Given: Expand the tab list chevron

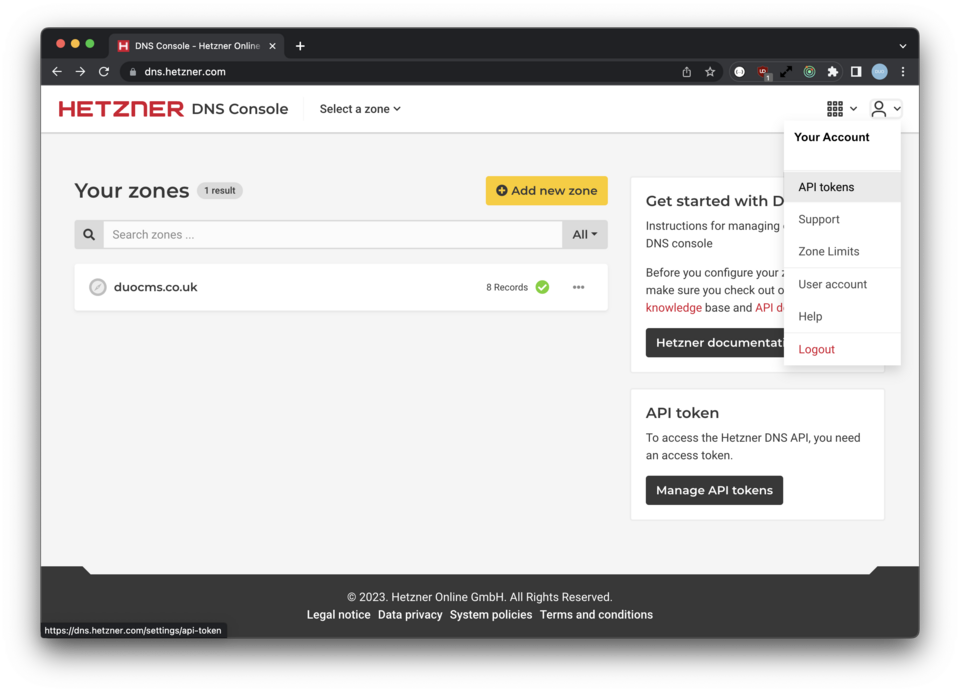Looking at the screenshot, I should 903,46.
